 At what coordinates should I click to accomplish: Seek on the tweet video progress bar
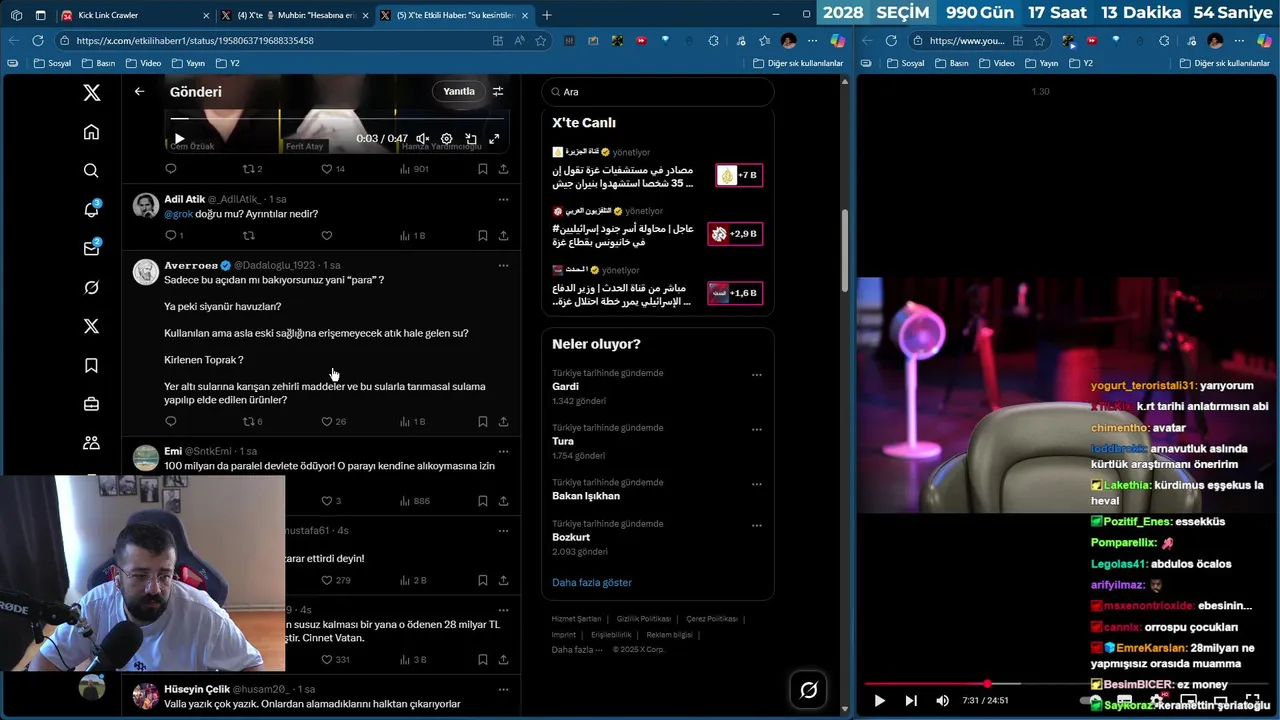[337, 119]
